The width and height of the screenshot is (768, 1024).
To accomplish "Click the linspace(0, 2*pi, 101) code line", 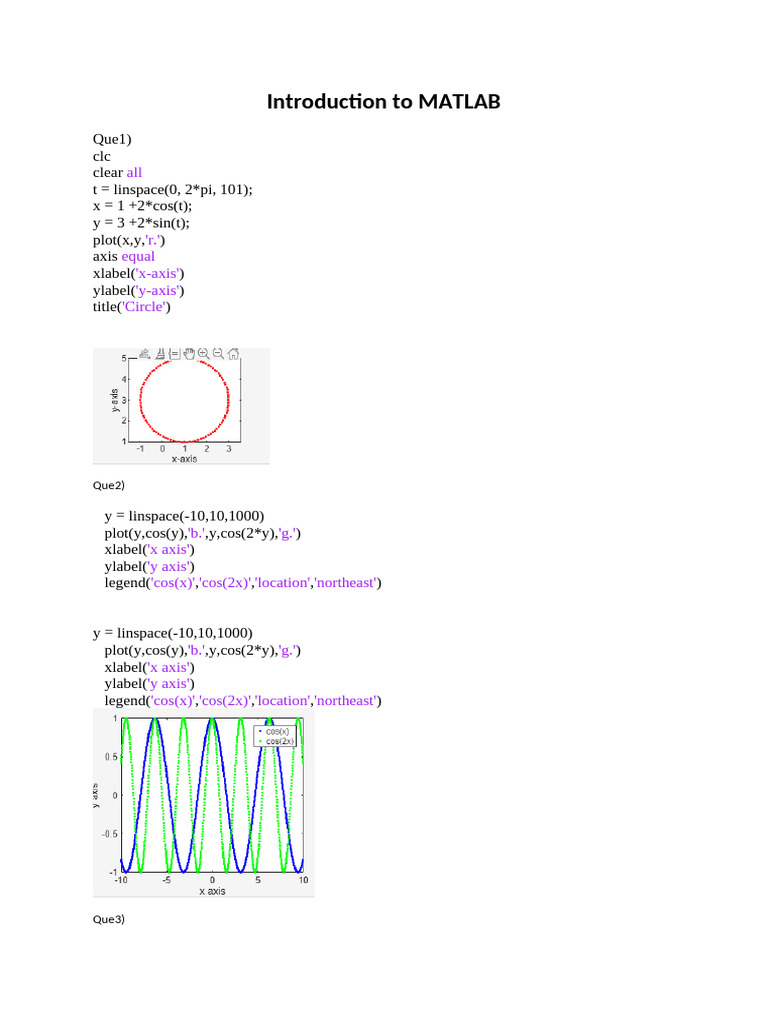I will point(172,189).
